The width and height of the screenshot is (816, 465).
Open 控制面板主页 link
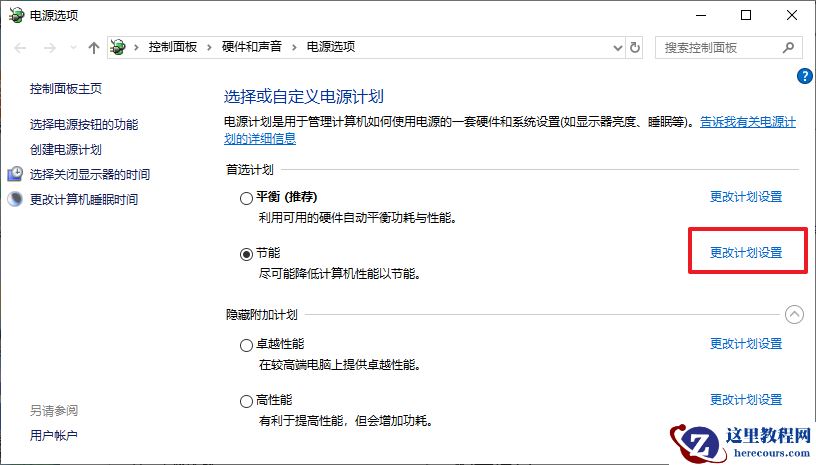pos(66,88)
